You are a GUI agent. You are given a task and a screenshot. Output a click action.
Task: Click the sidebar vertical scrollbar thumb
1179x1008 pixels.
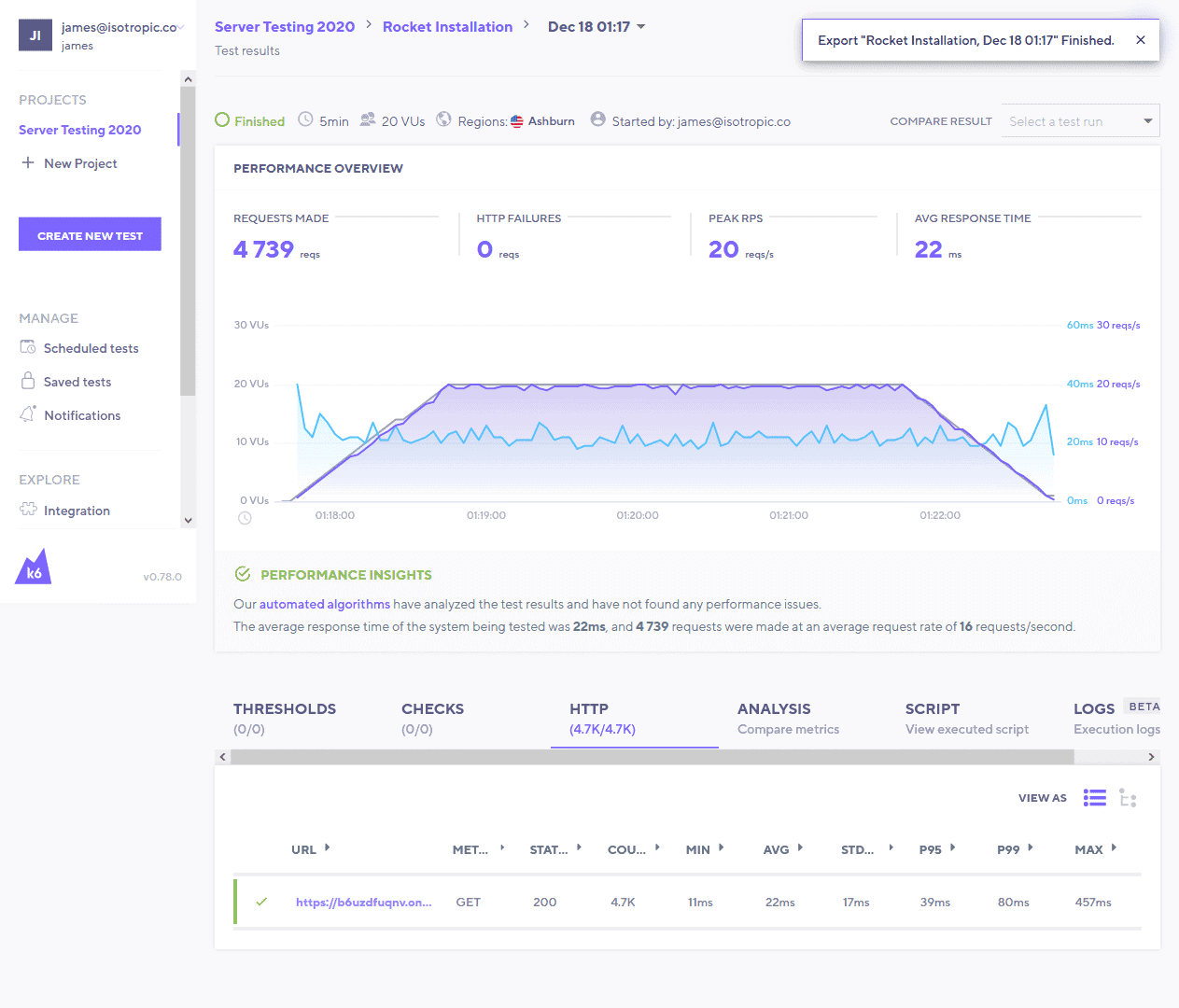189,241
